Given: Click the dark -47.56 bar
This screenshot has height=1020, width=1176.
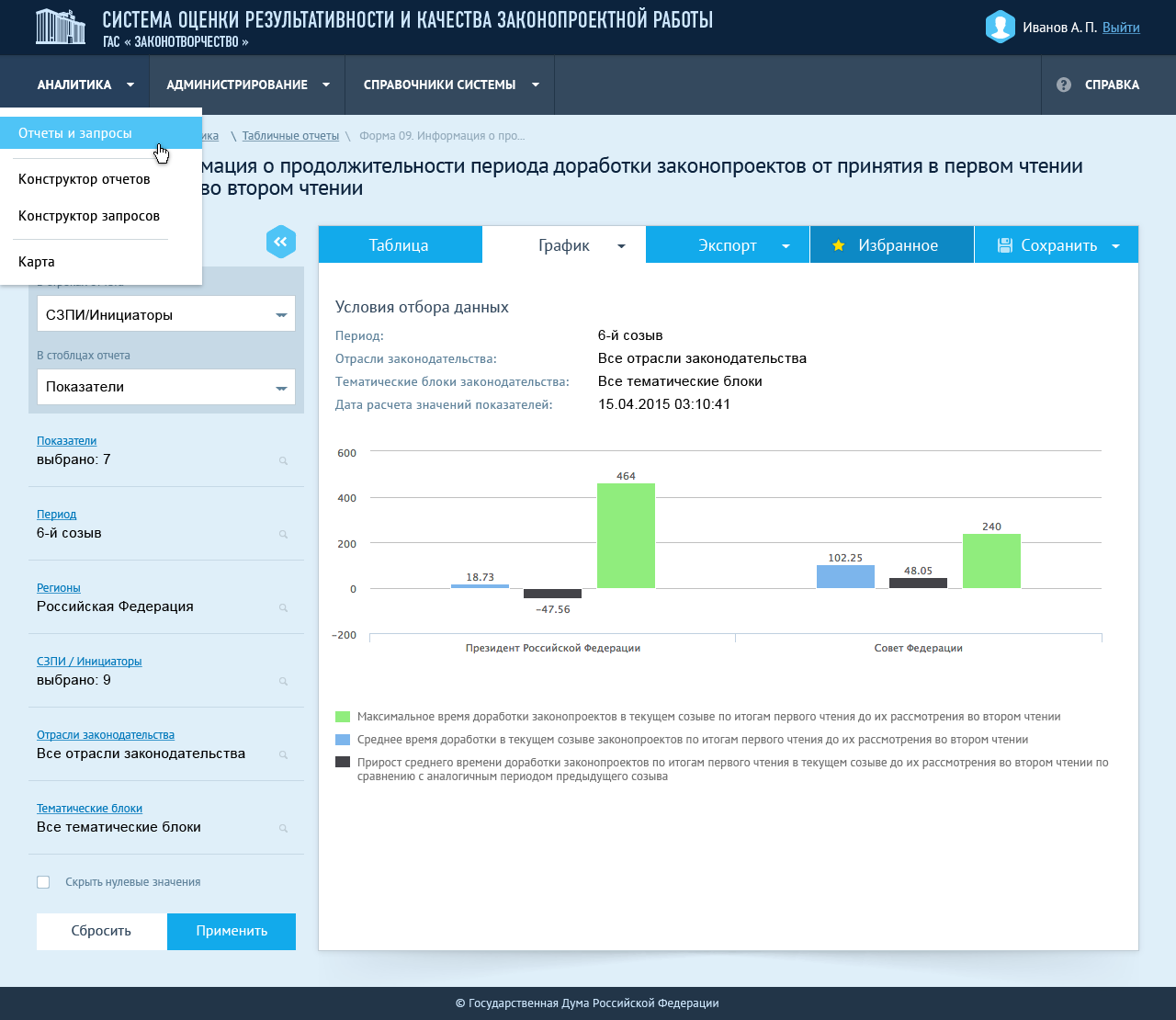Looking at the screenshot, I should coord(553,594).
